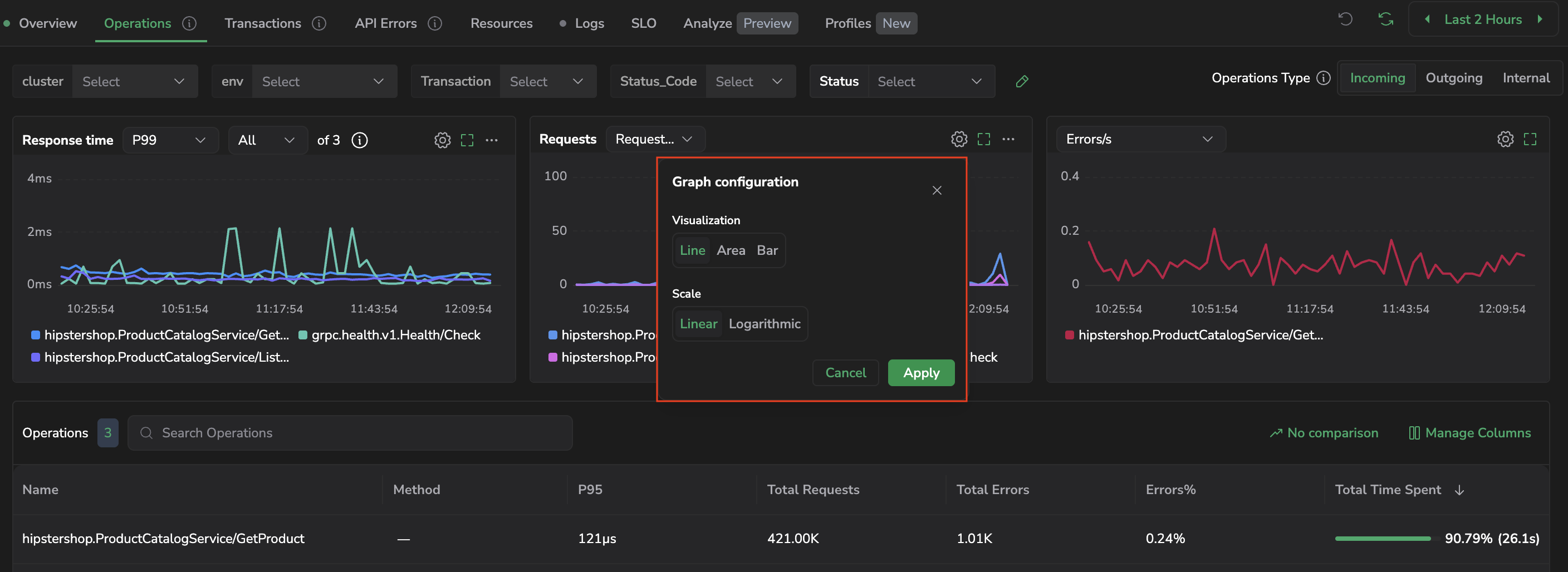Click the hipstershop.ProductCatalogService/GetProduct row name

point(163,539)
